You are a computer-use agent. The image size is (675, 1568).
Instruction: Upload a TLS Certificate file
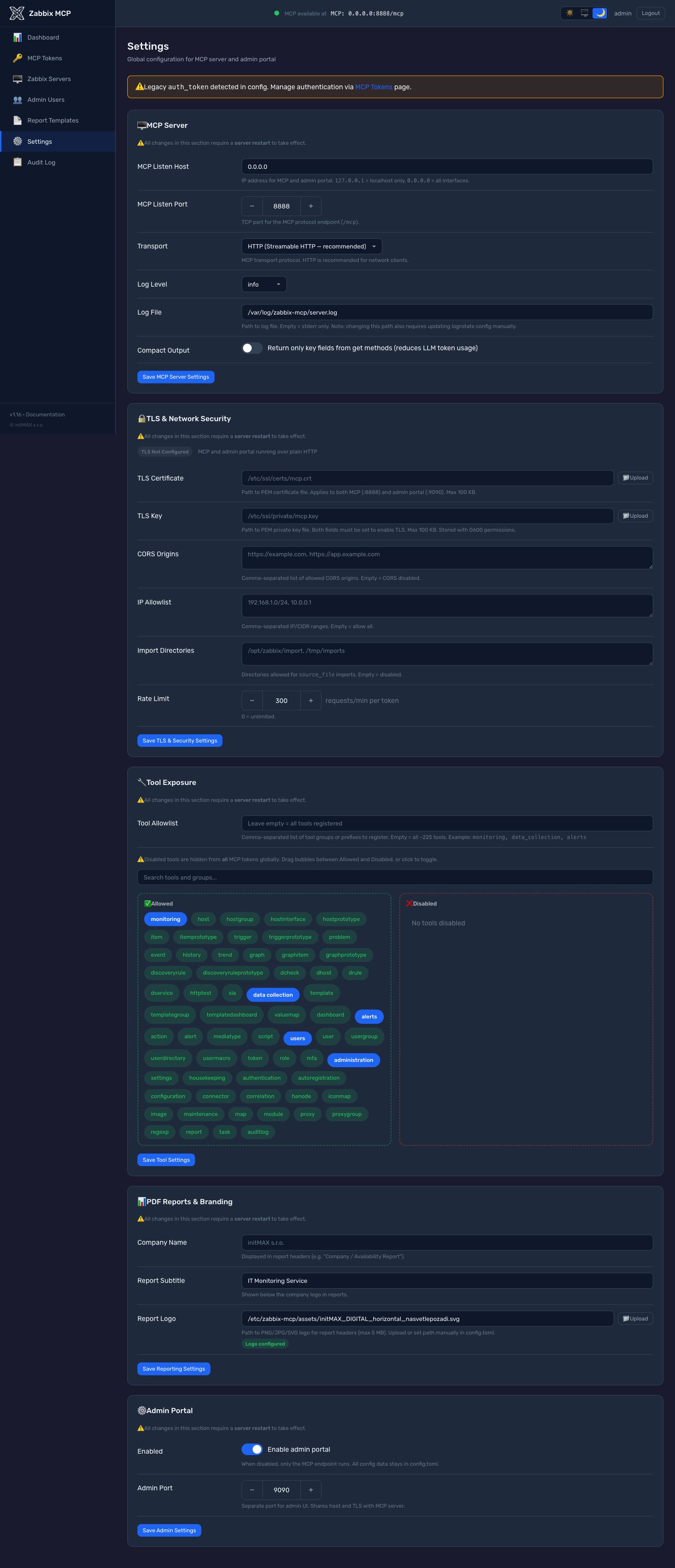pos(635,478)
